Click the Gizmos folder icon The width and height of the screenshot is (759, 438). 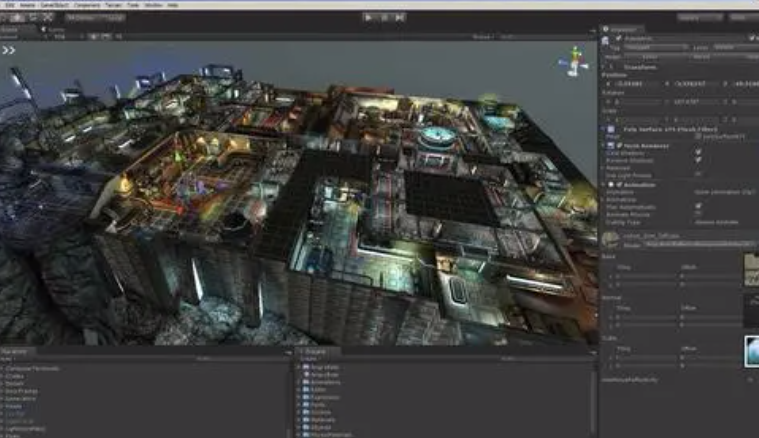(306, 412)
